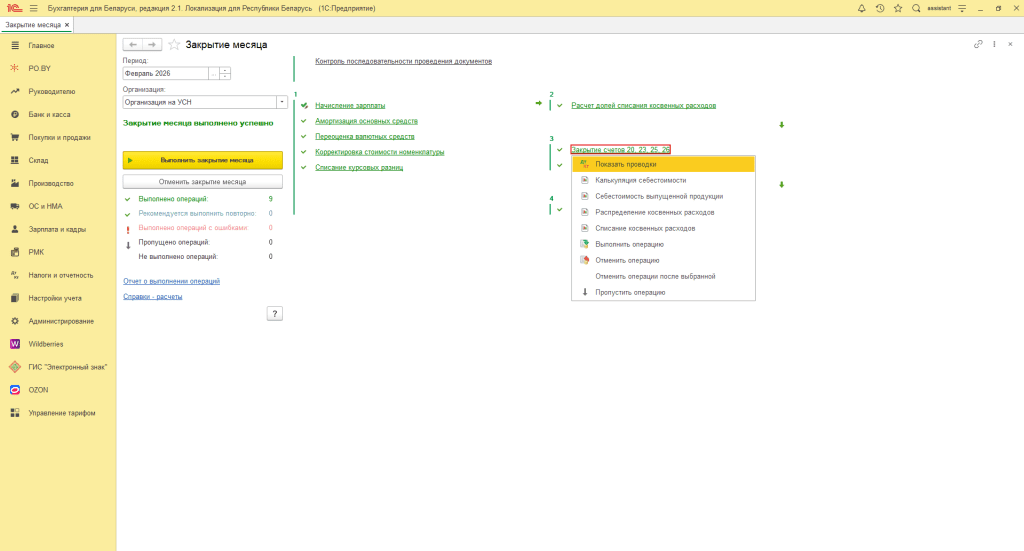Open the main hamburger menu icon

pyautogui.click(x=33, y=8)
